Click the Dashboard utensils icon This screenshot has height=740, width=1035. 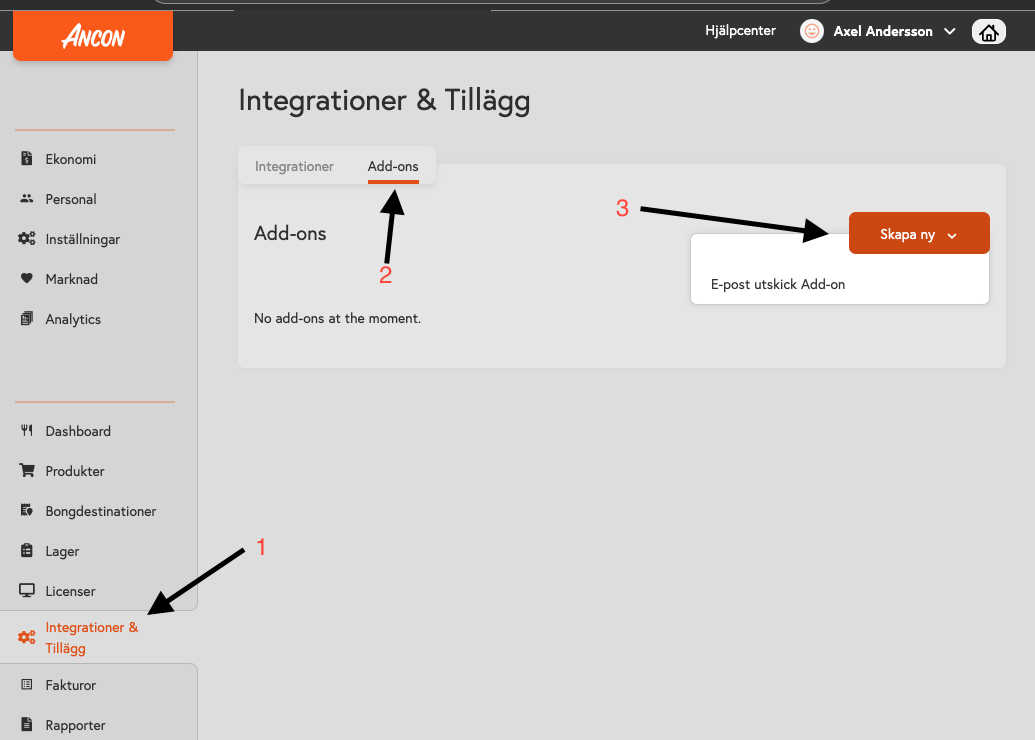(27, 431)
